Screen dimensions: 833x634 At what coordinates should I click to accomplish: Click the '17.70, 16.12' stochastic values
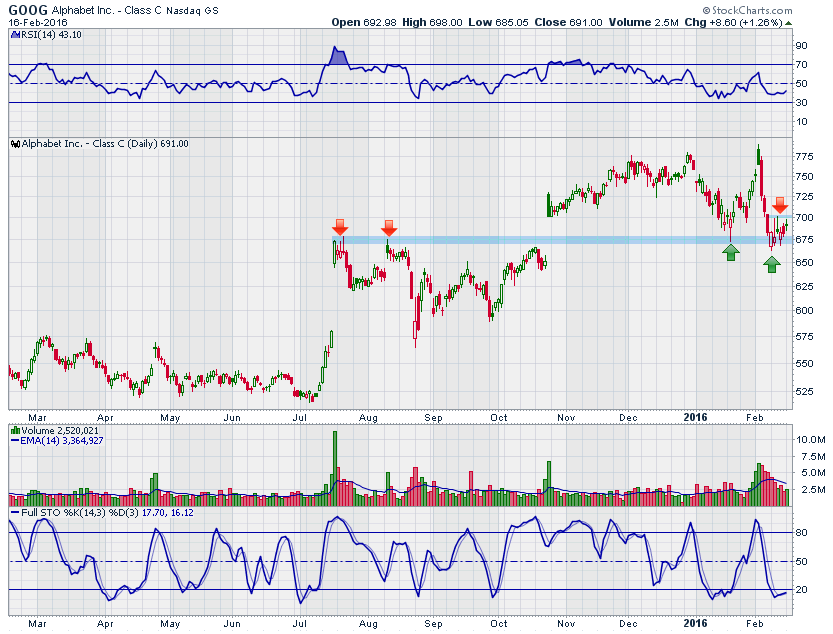[167, 513]
